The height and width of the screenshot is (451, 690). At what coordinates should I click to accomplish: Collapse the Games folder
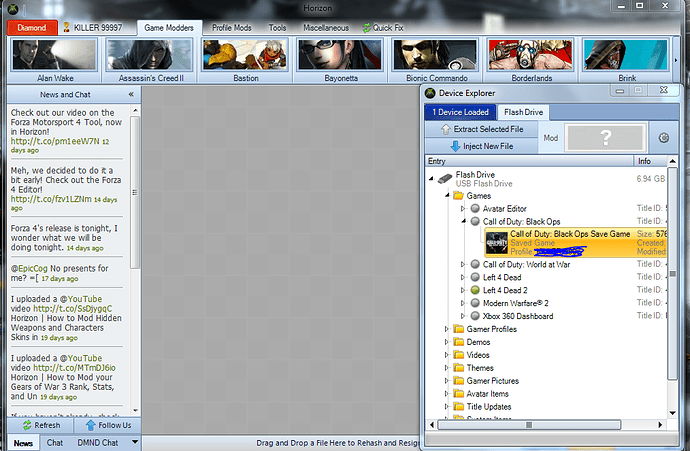point(447,196)
